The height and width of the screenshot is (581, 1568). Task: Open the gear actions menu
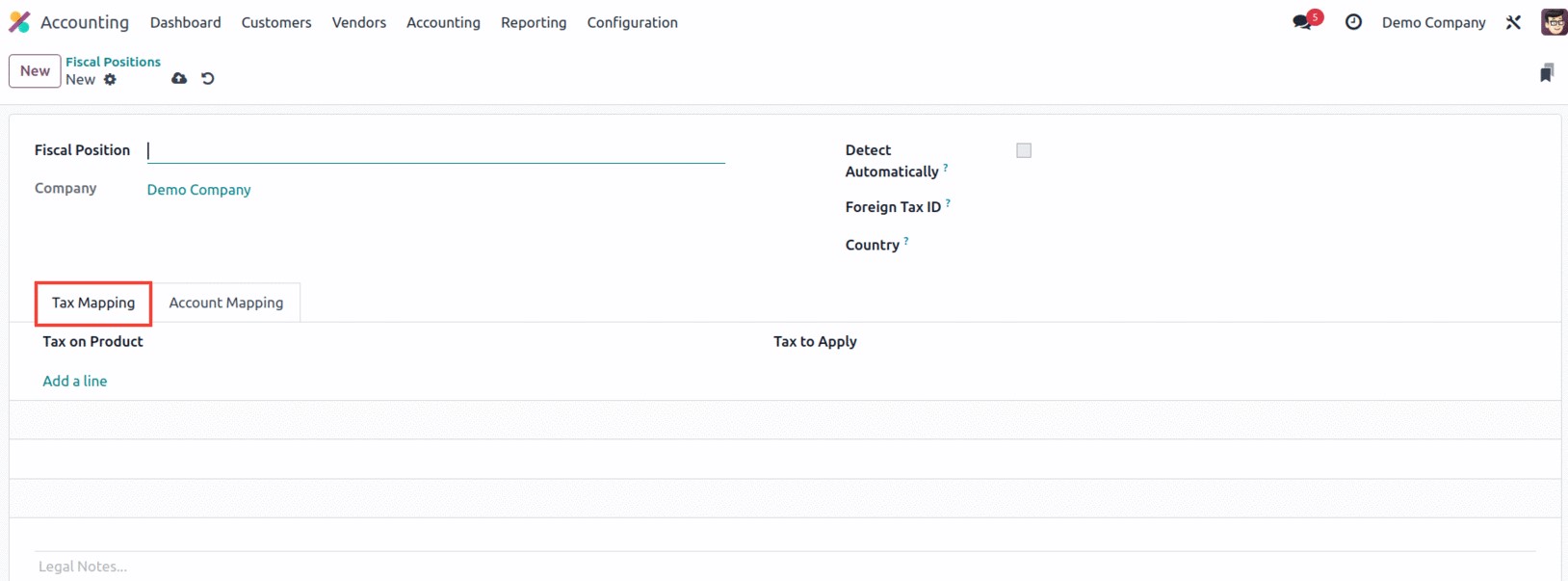[x=110, y=80]
